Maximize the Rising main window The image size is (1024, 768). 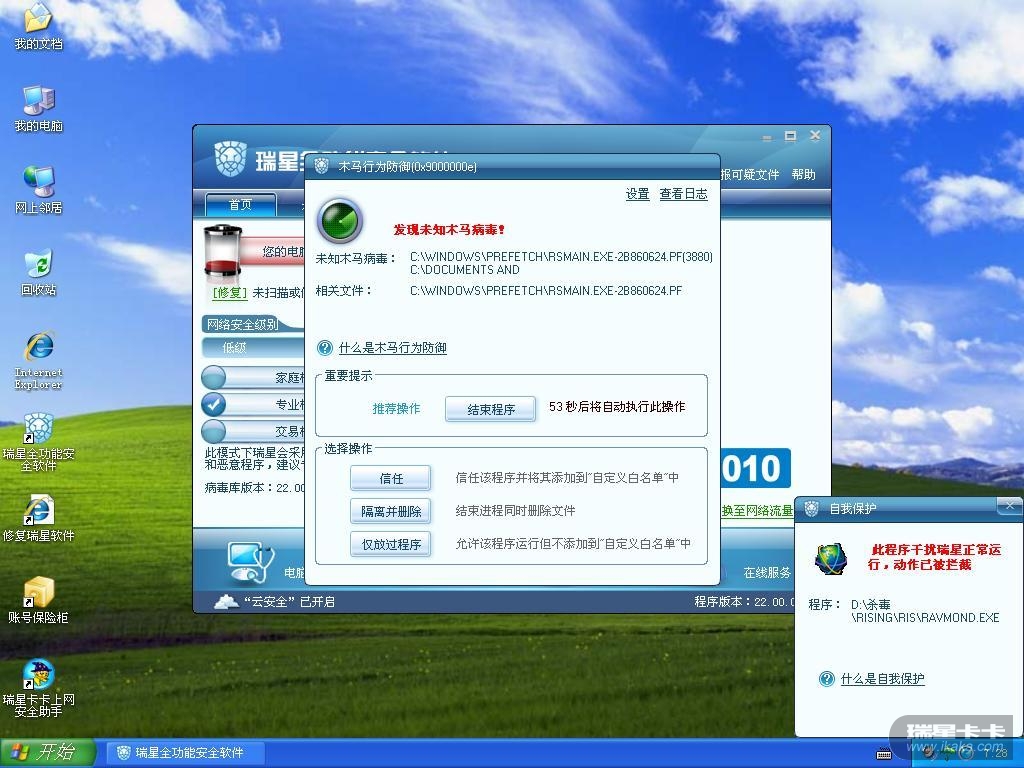click(790, 136)
